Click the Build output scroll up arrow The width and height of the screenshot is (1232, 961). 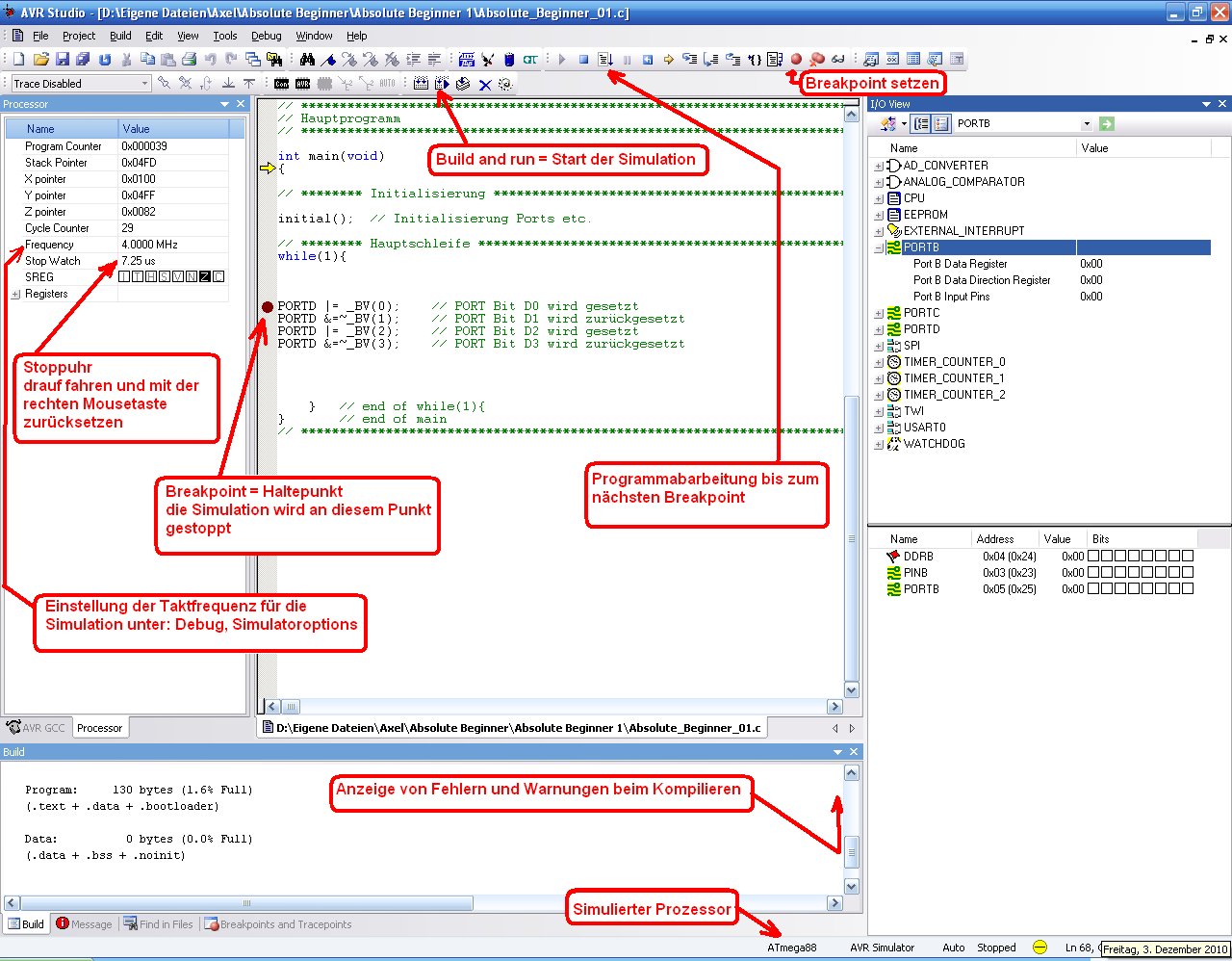point(851,772)
